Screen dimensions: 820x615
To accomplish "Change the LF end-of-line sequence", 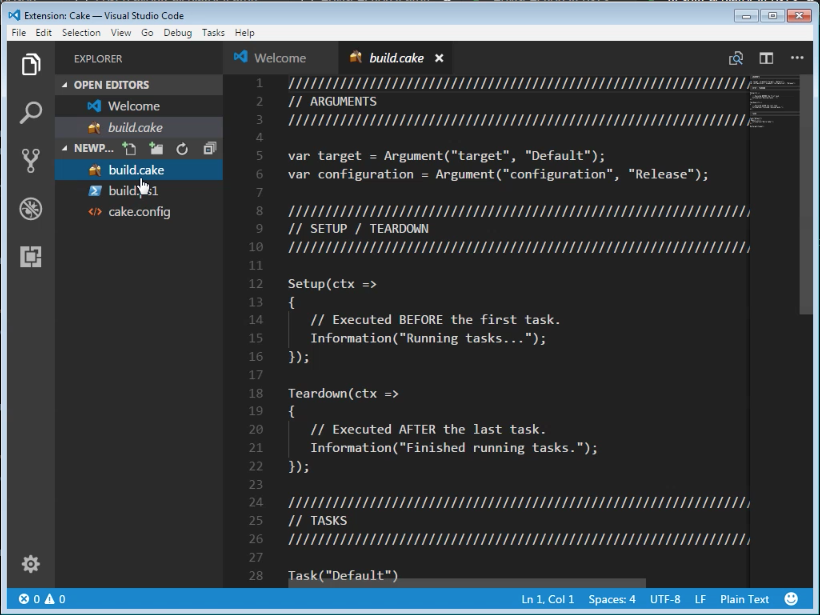I will pos(700,599).
